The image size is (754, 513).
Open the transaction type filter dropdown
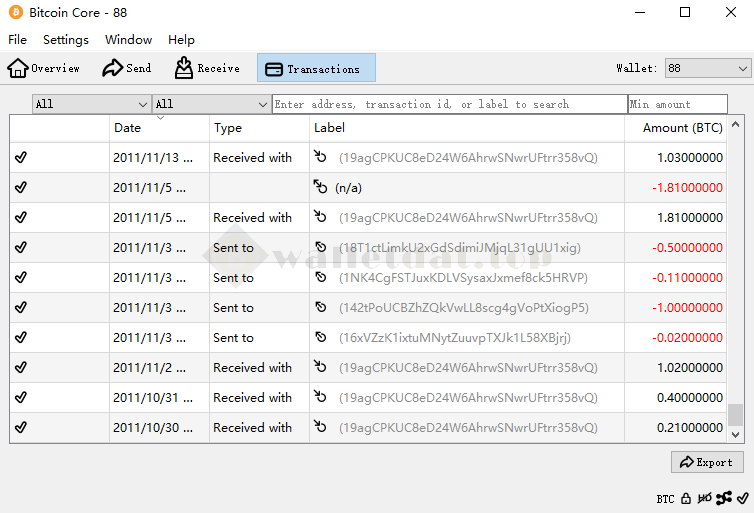point(211,104)
